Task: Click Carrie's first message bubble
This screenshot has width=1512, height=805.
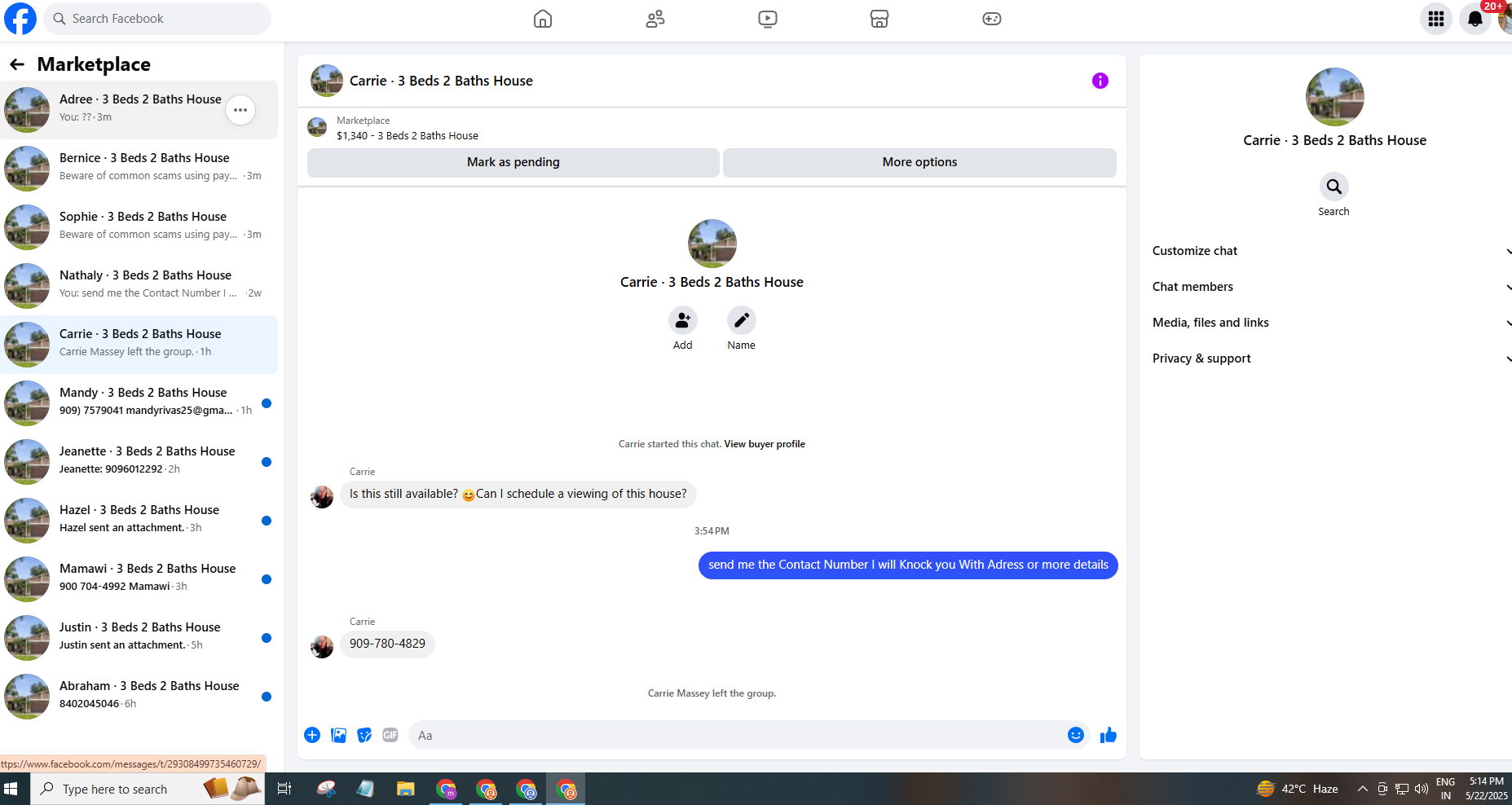Action: pyautogui.click(x=518, y=494)
